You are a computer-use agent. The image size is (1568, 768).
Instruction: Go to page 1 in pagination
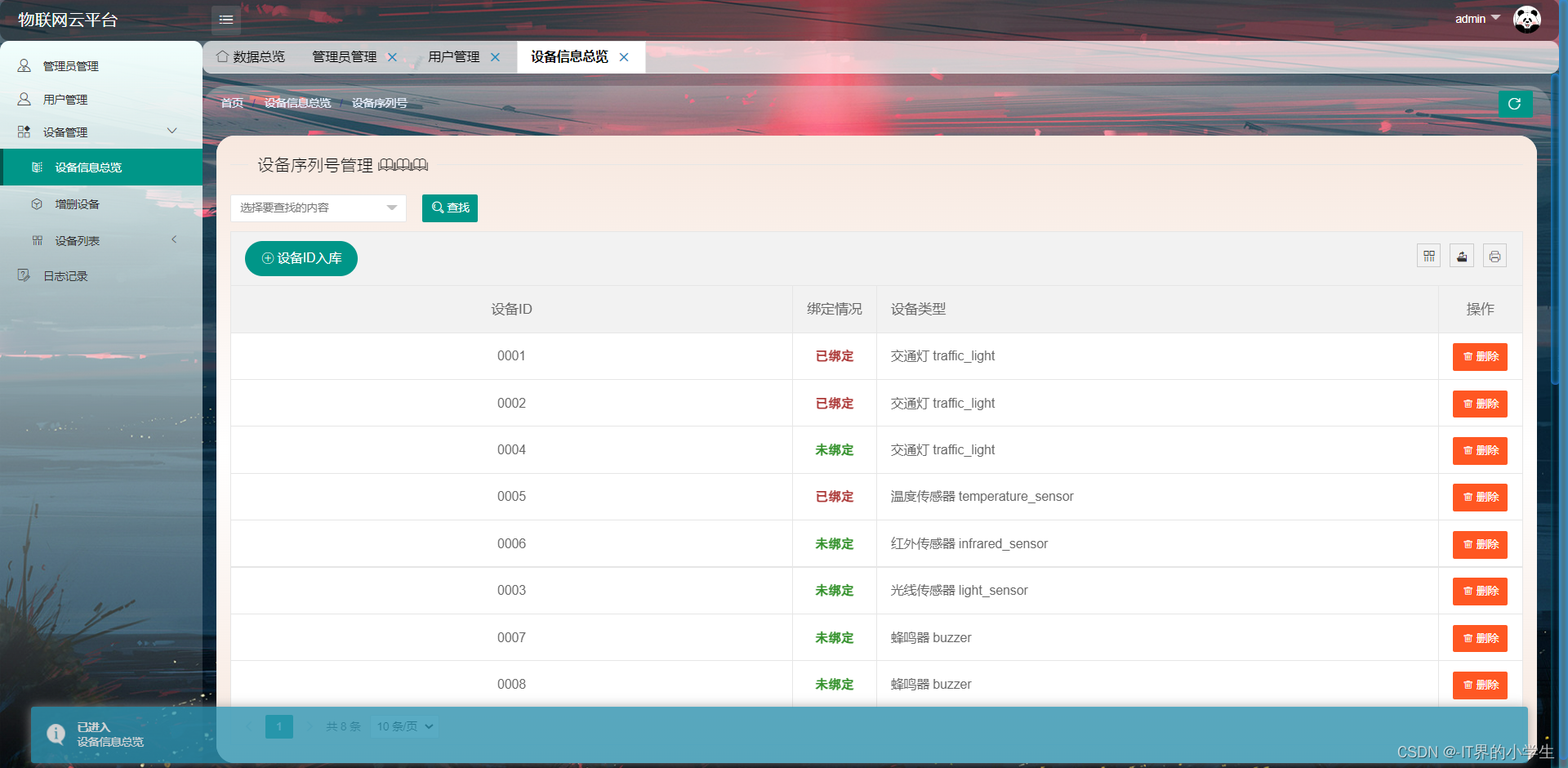coord(279,726)
